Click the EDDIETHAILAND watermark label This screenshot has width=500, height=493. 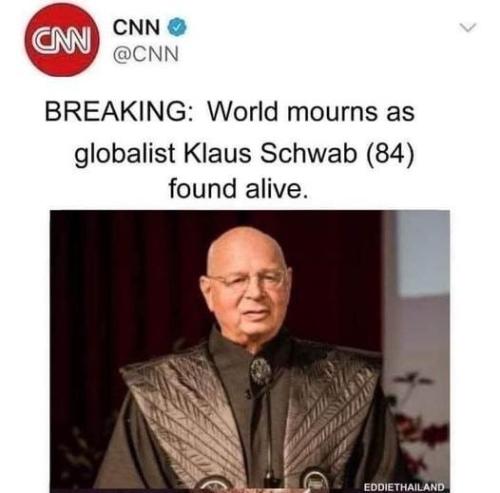point(404,487)
